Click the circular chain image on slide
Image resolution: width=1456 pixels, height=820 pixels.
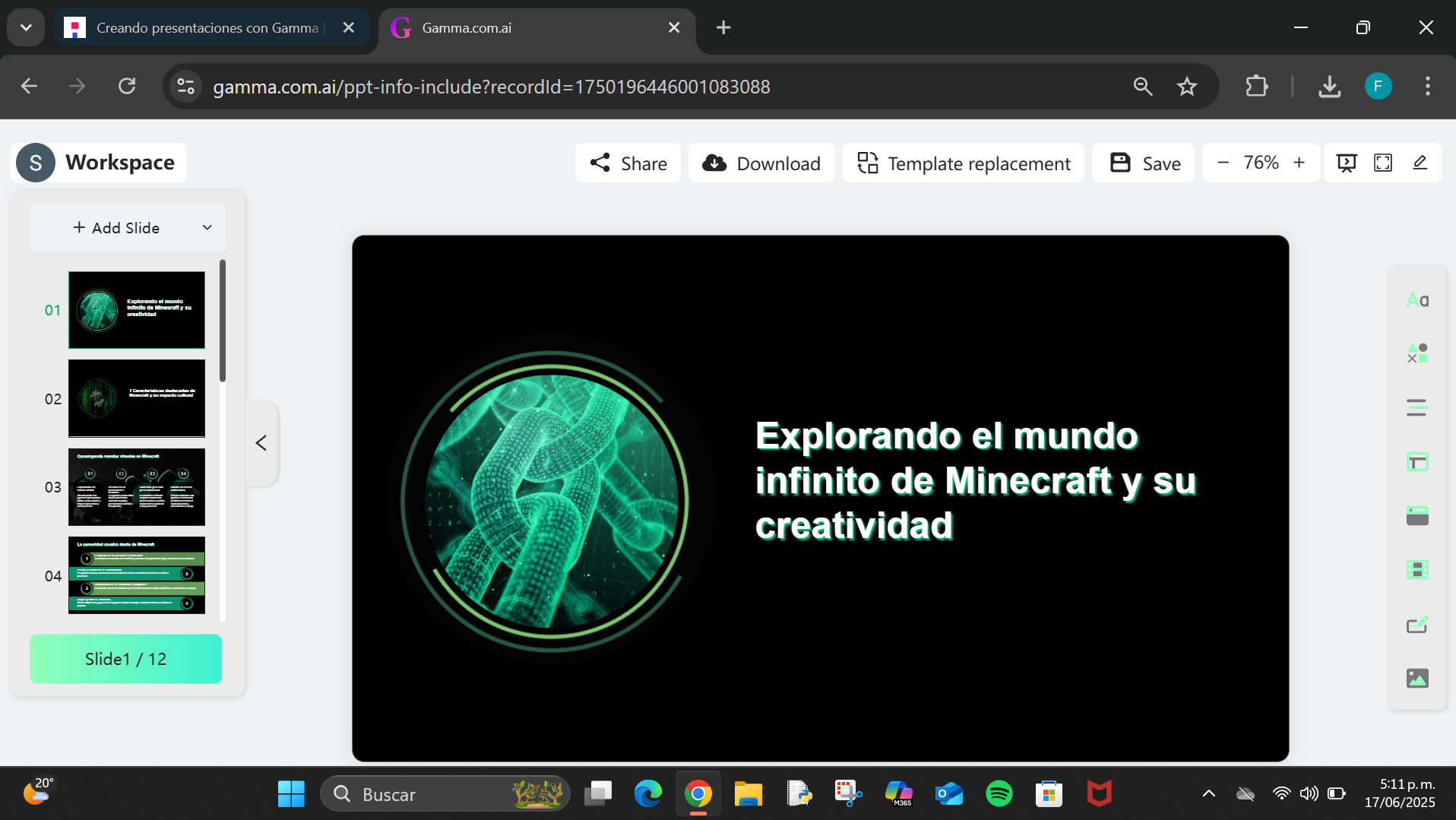(x=552, y=502)
